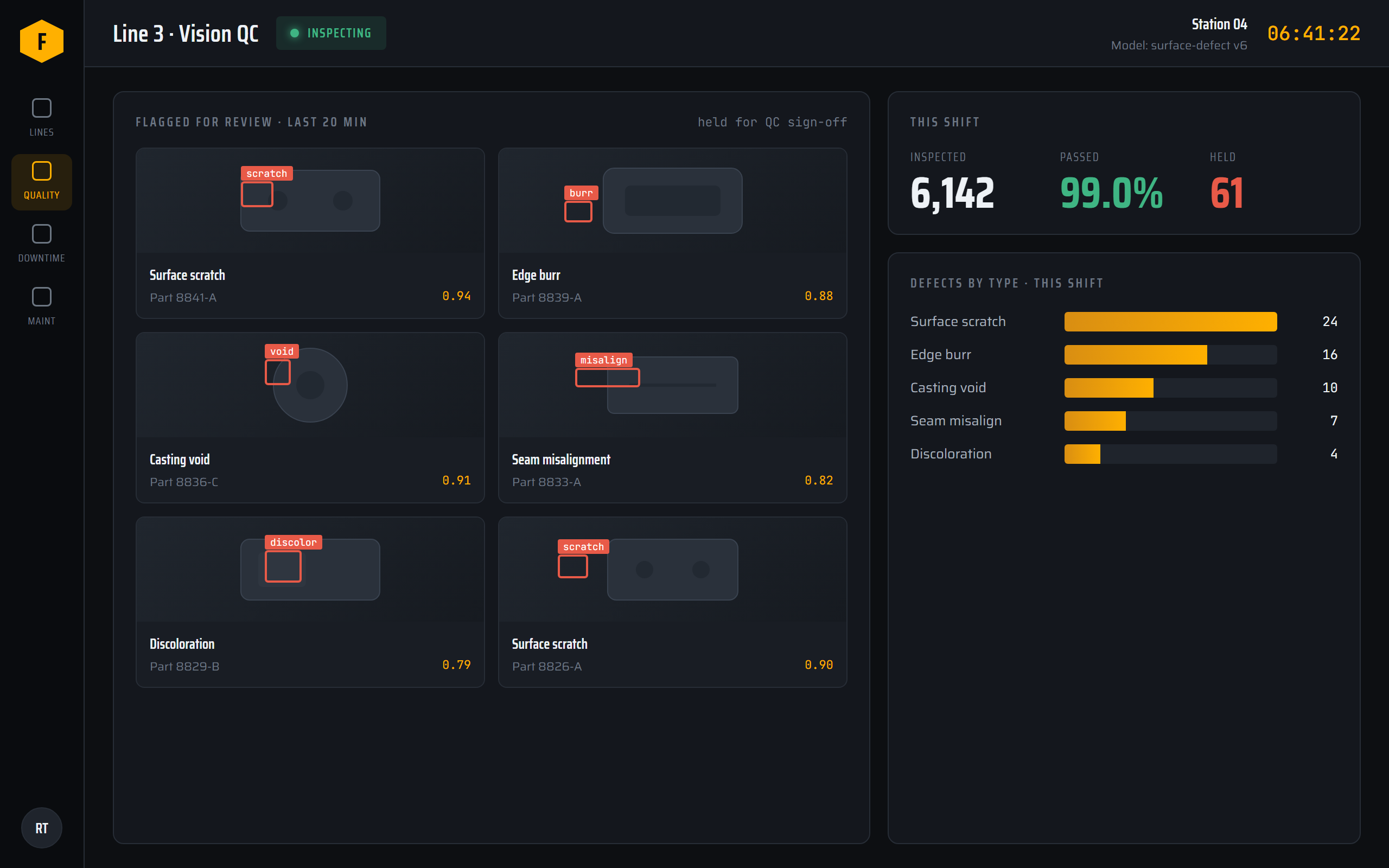Open the Downtime sidebar icon
This screenshot has height=868, width=1389.
click(41, 244)
